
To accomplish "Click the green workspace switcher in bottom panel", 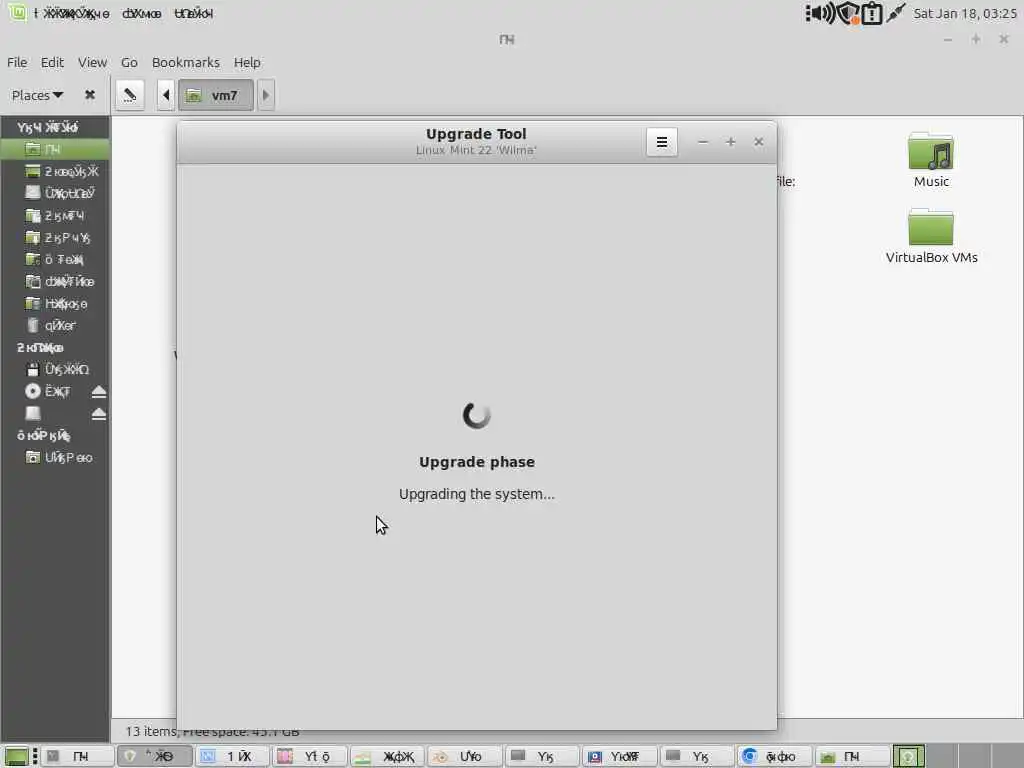I will point(908,756).
